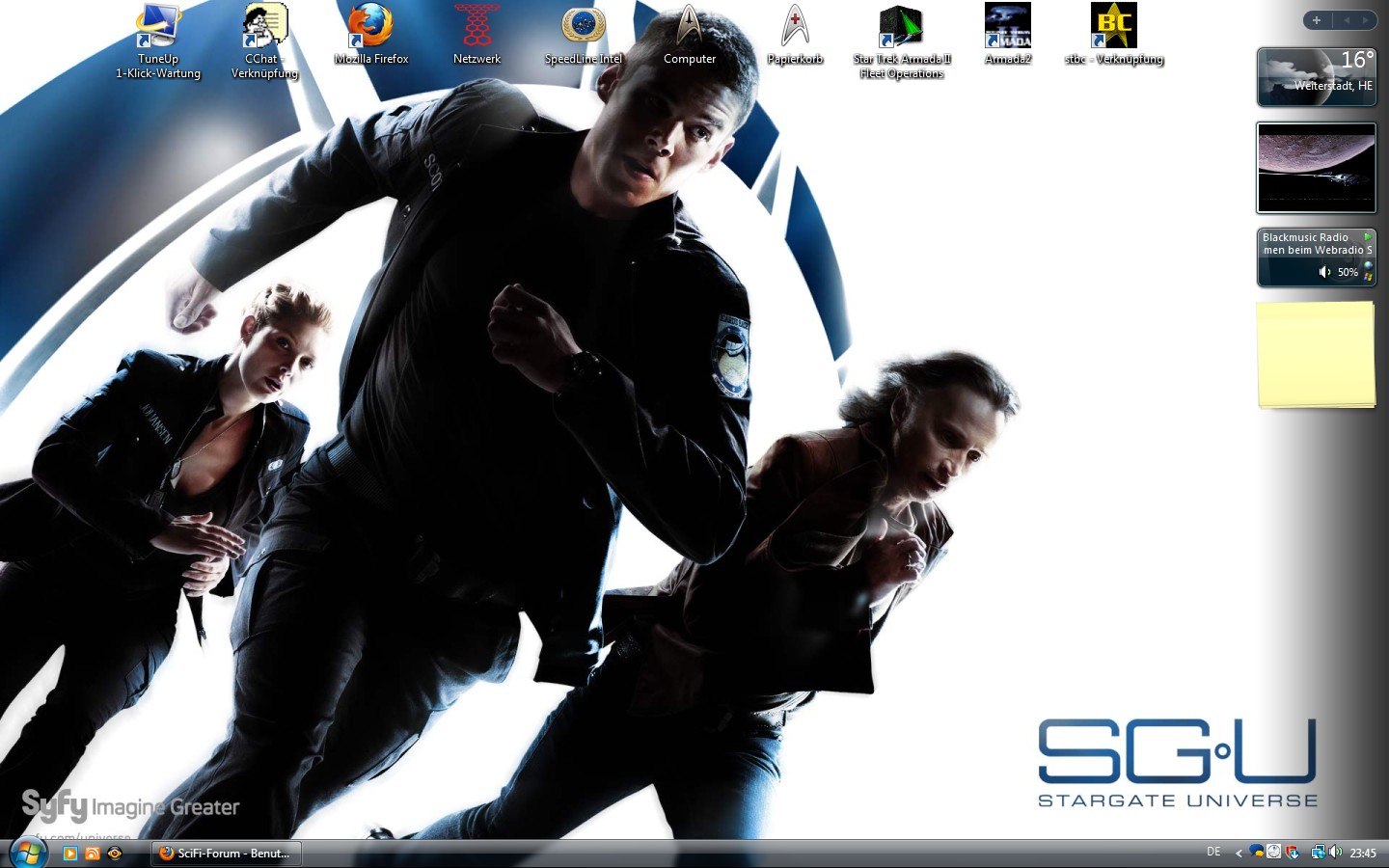Launch the CChat Verknüpfung shortcut
Viewport: 1389px width, 868px height.
(264, 27)
